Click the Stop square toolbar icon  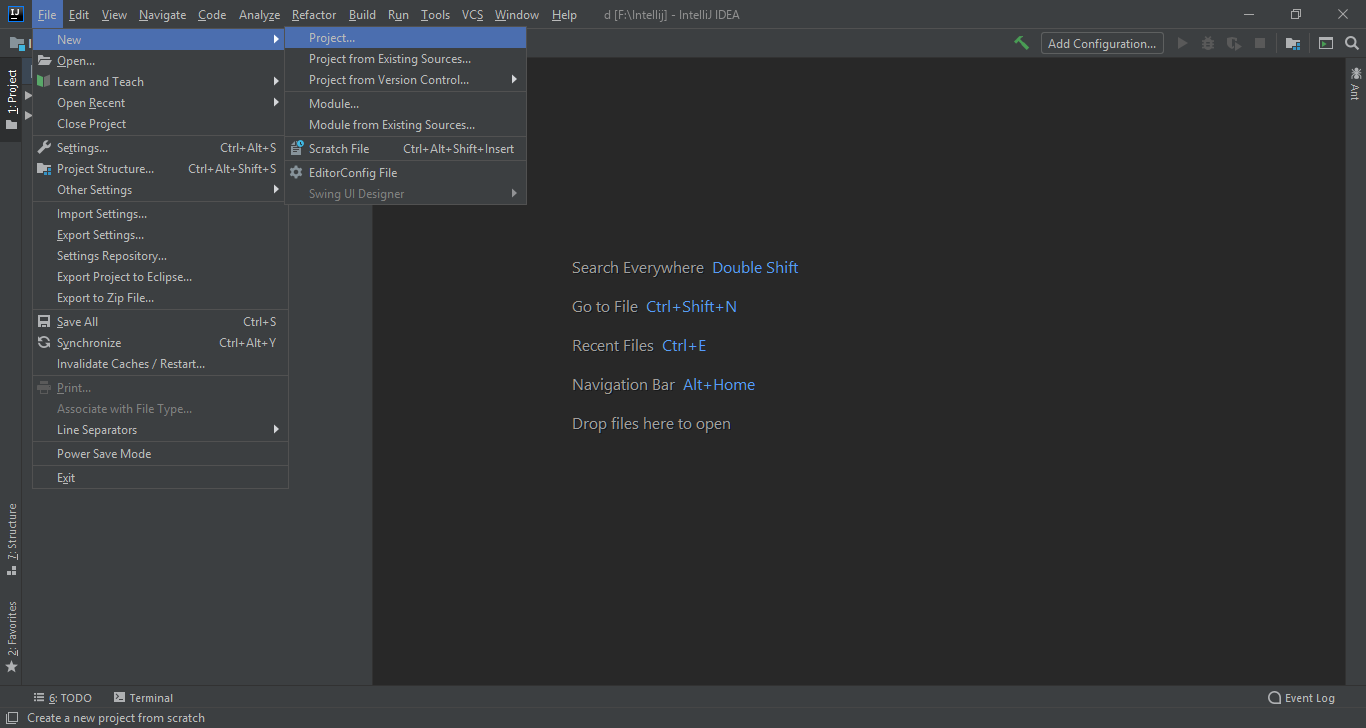click(x=1260, y=43)
